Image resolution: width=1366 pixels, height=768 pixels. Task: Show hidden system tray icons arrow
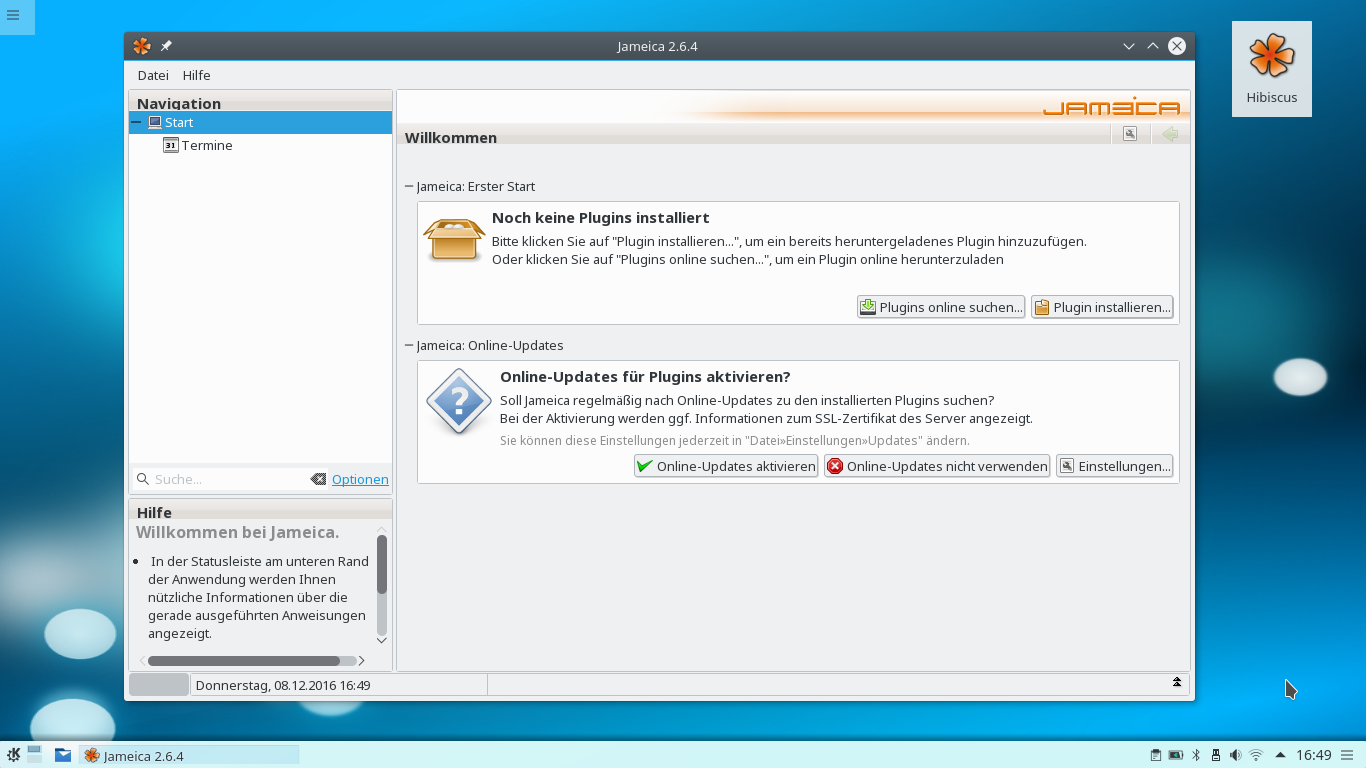pyautogui.click(x=1280, y=755)
